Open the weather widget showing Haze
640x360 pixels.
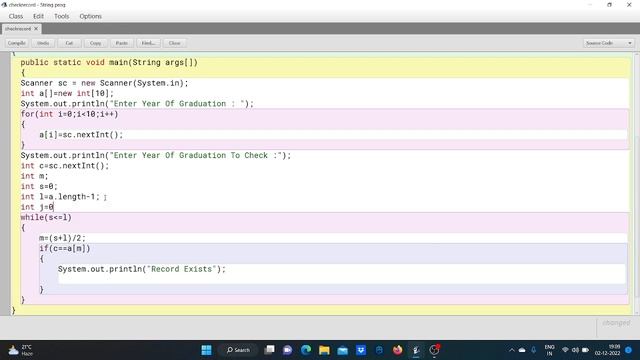(x=20, y=350)
